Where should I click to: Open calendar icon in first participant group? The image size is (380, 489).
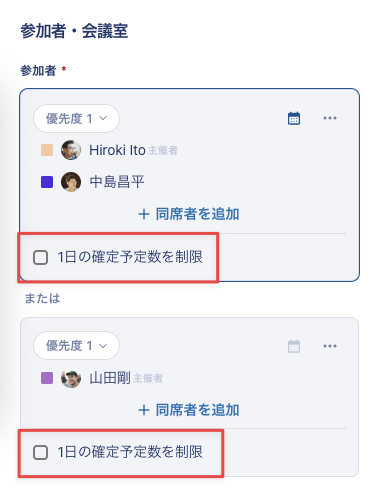pyautogui.click(x=294, y=118)
